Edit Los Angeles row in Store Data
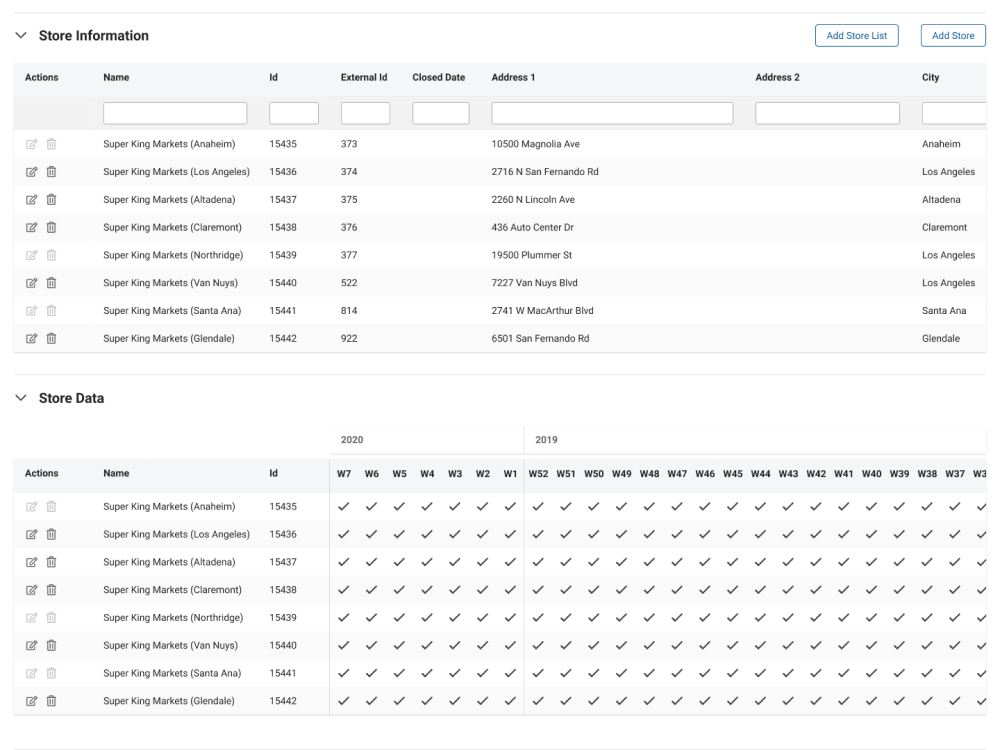The height and width of the screenshot is (750, 1000). [x=31, y=534]
